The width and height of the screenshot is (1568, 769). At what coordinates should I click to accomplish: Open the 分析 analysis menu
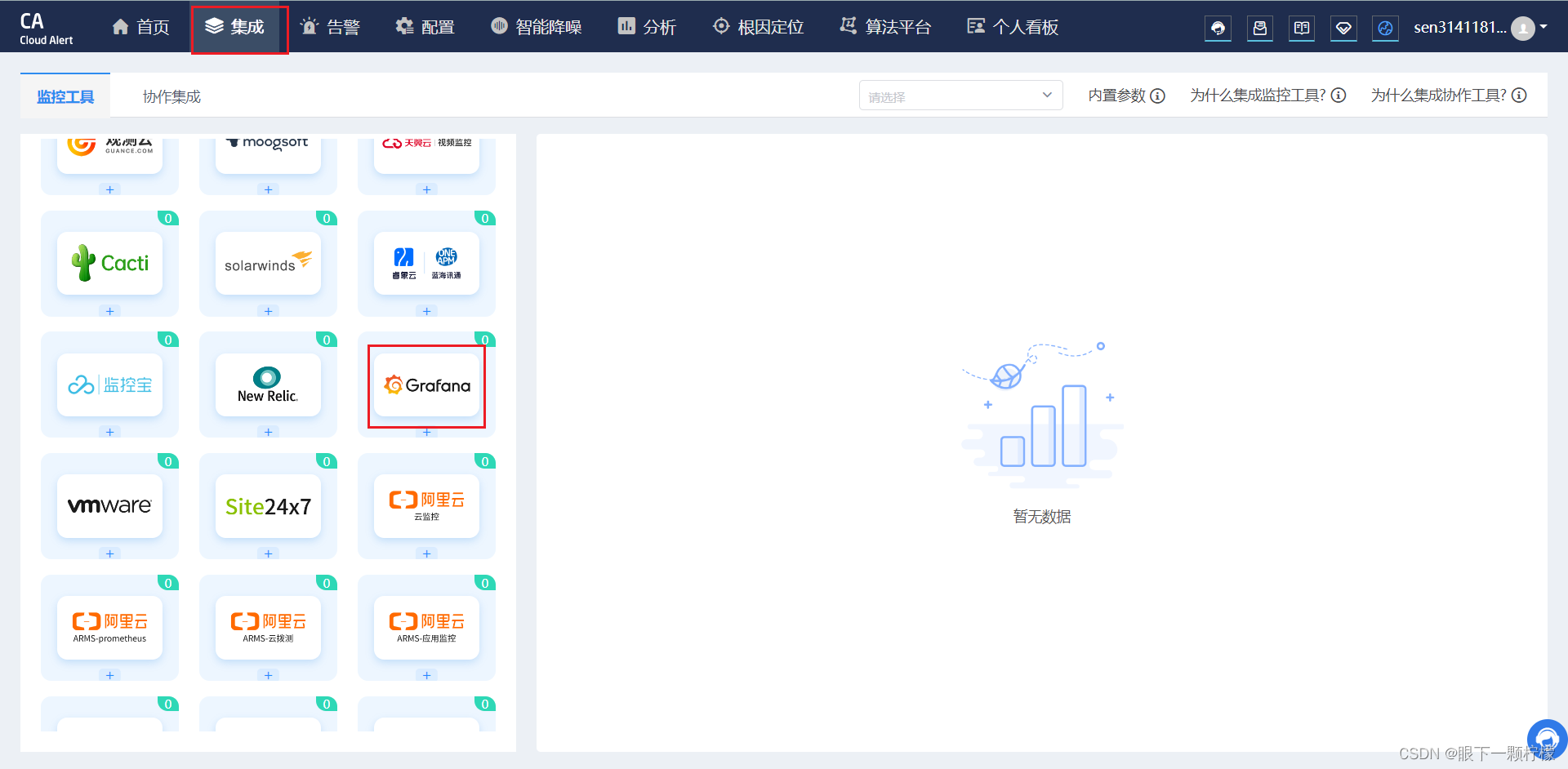(647, 27)
